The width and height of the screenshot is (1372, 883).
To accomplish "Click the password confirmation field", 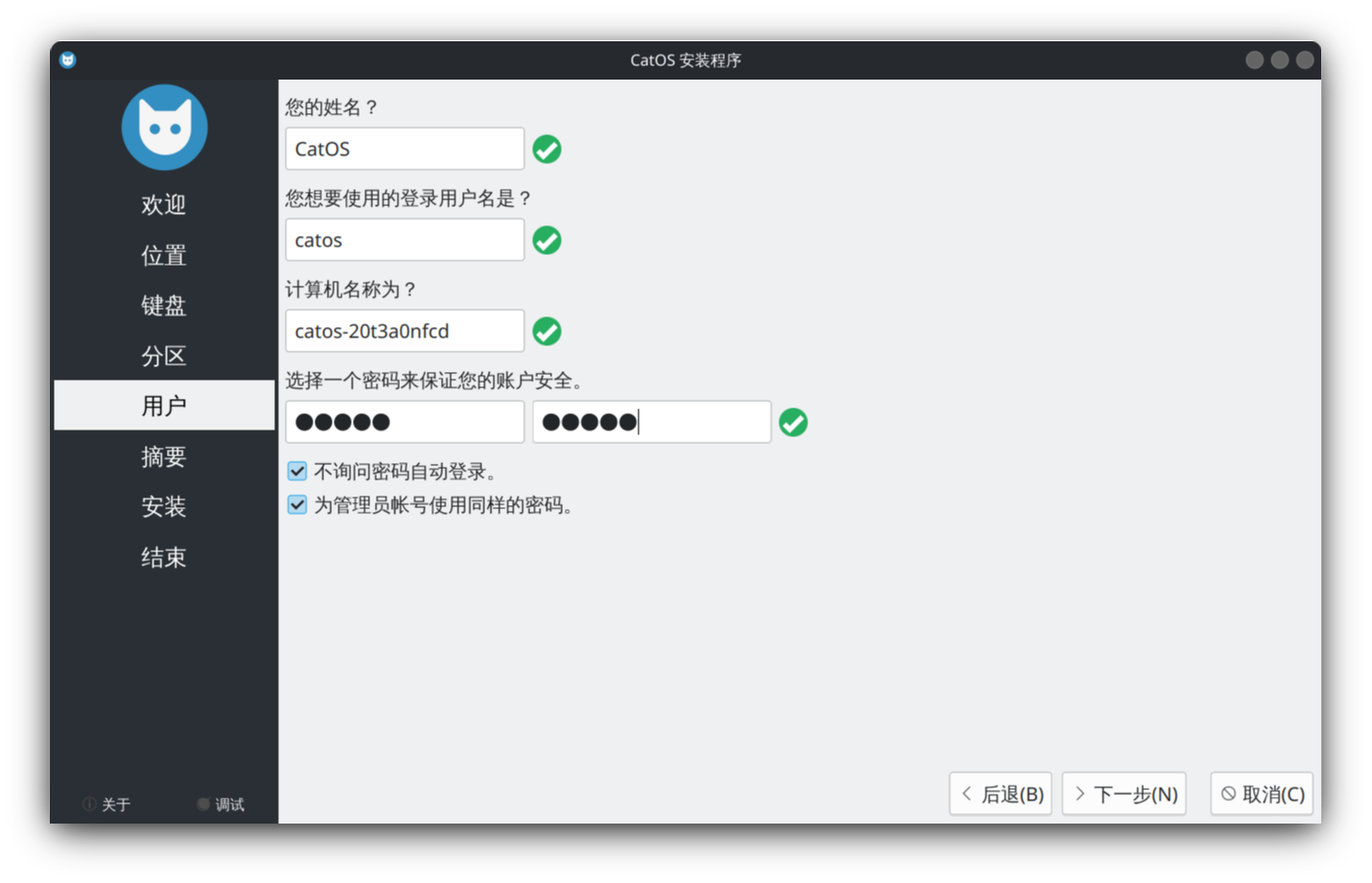I will click(652, 422).
